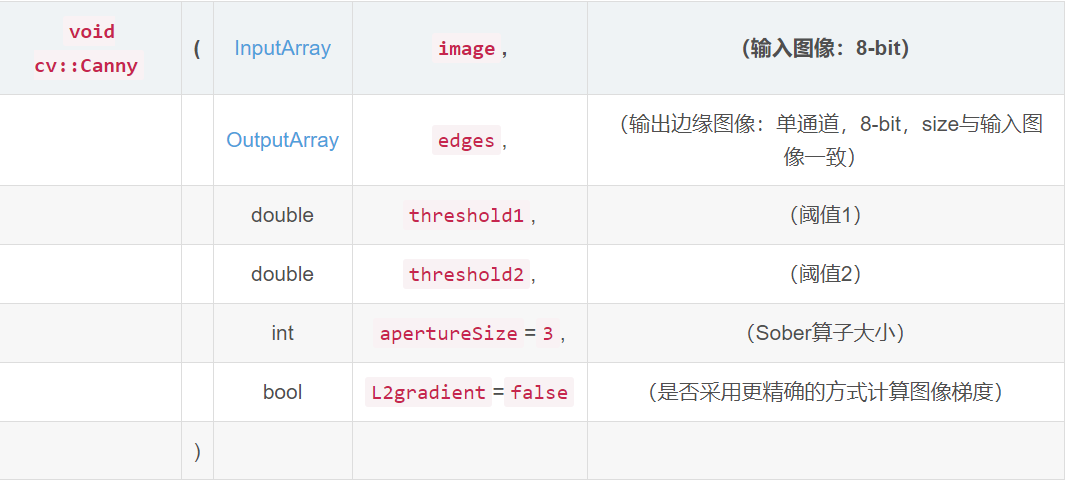Click the default value 3 code
The height and width of the screenshot is (481, 1072).
coord(547,333)
